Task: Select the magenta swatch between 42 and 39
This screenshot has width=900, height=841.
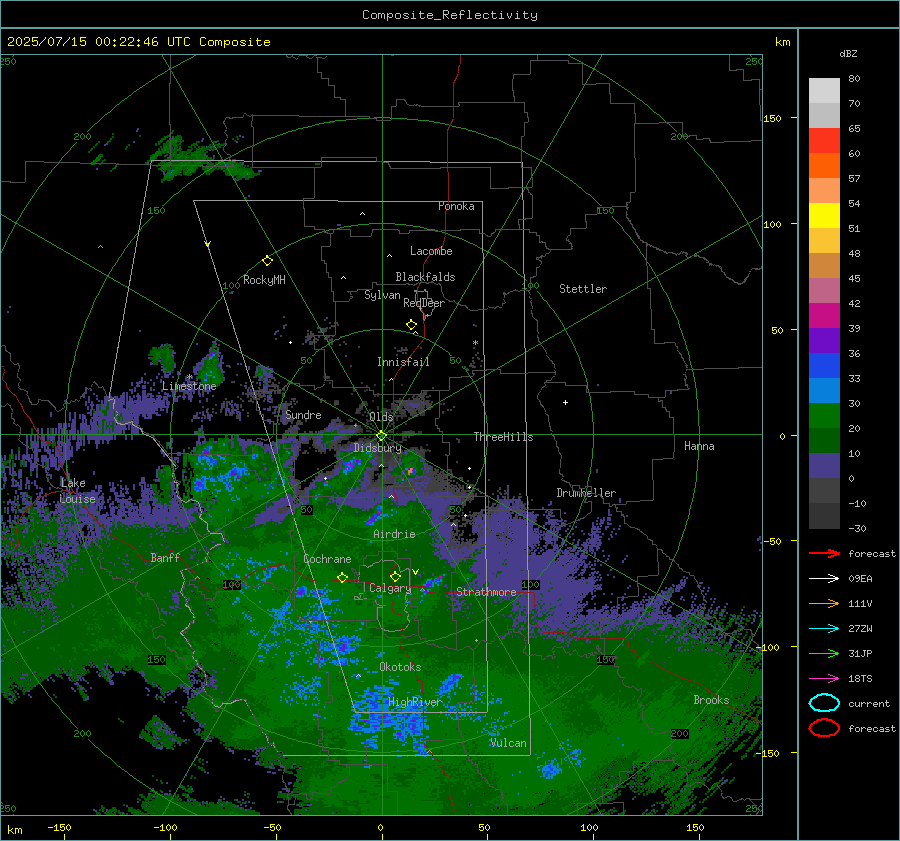Action: coord(824,315)
